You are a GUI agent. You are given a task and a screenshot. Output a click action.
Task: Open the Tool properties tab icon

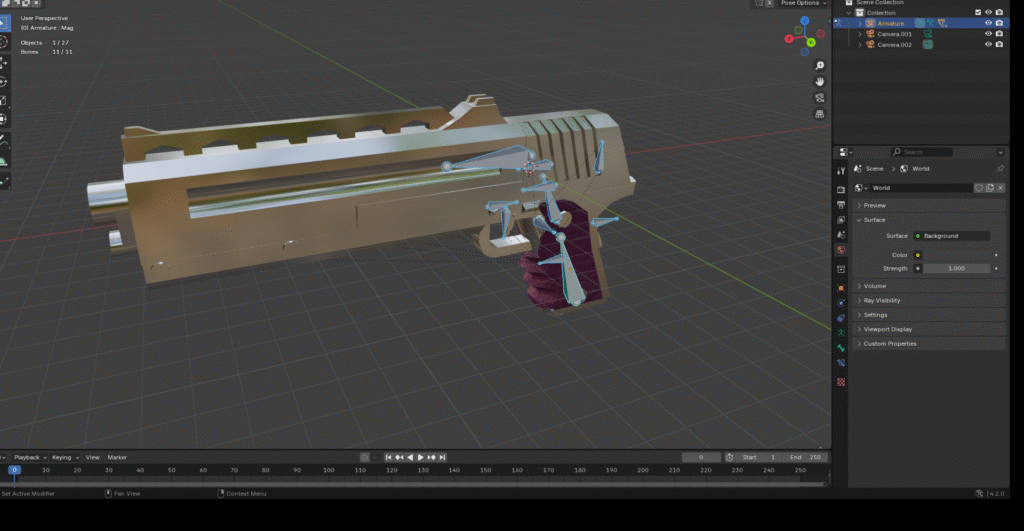841,171
